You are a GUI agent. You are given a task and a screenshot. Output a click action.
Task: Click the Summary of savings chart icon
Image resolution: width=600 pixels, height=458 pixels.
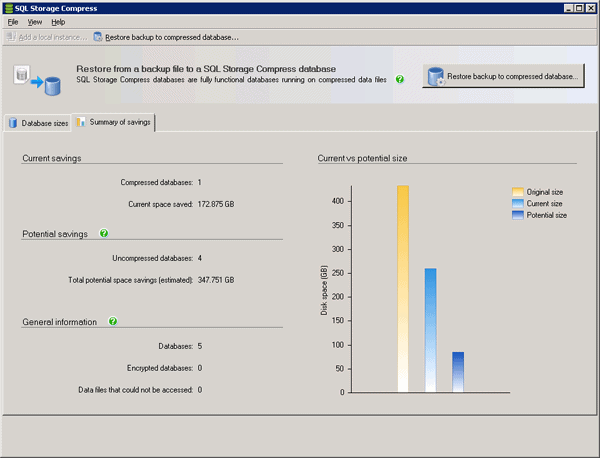click(x=80, y=122)
